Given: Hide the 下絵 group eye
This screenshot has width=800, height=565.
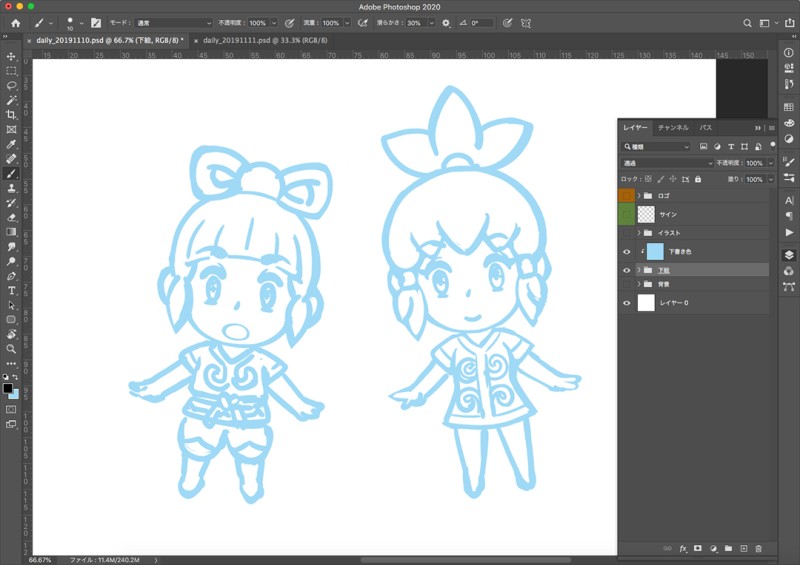Looking at the screenshot, I should (627, 270).
